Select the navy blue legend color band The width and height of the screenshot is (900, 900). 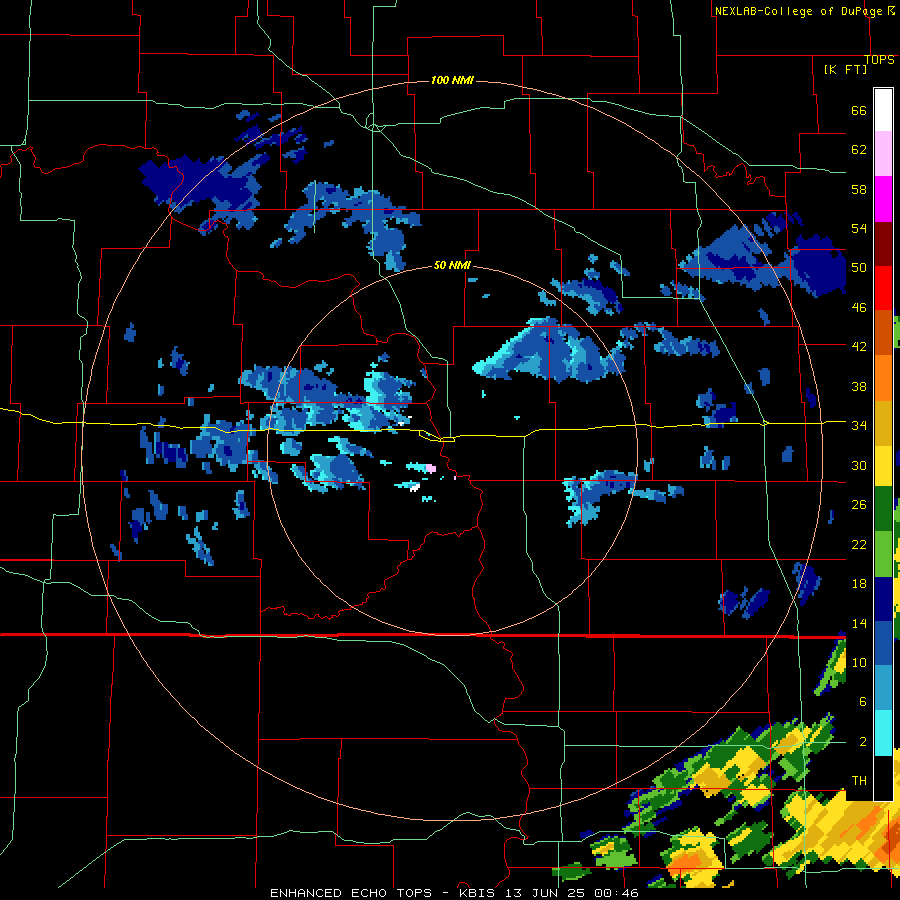click(x=883, y=599)
